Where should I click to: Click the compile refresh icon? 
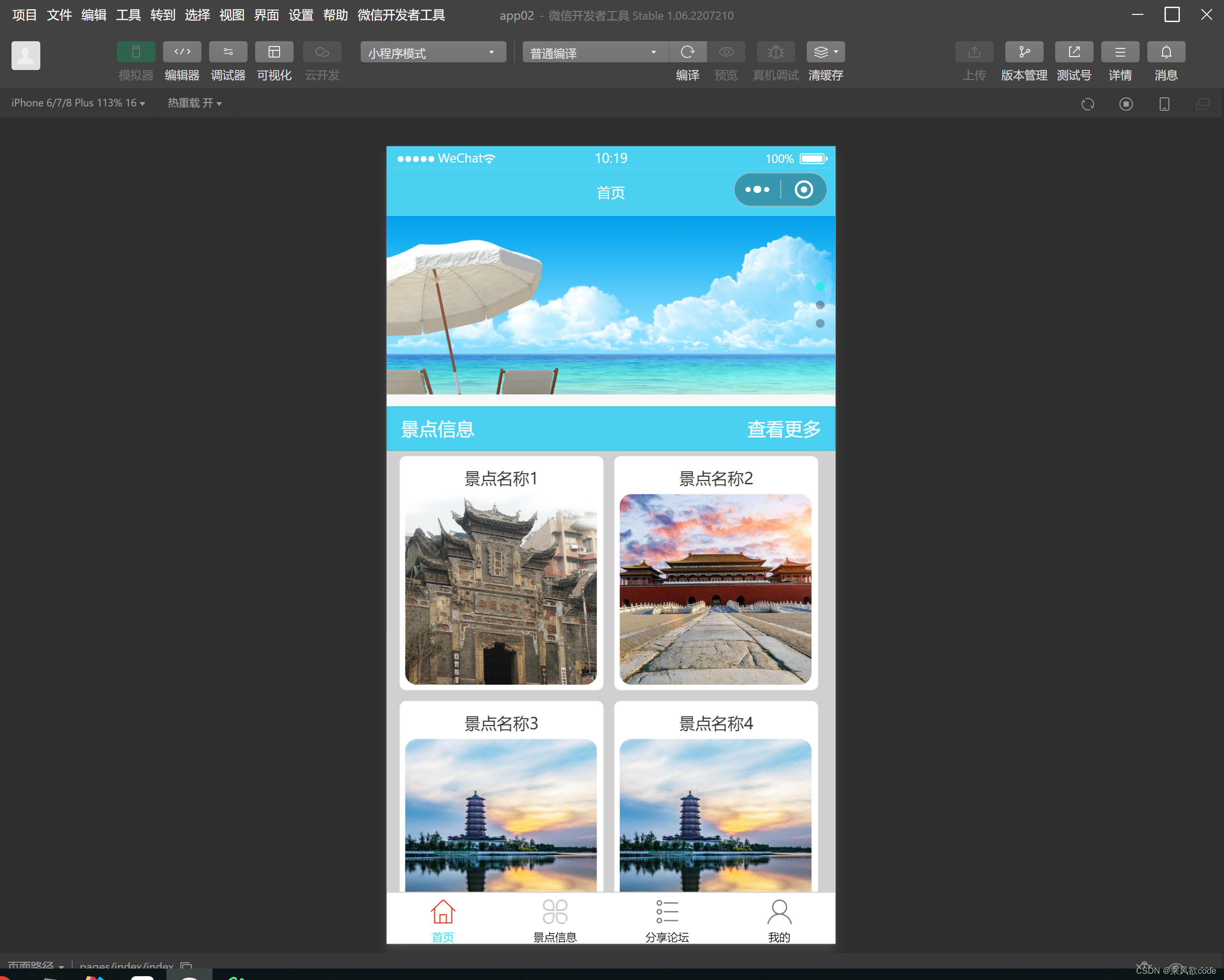pos(687,52)
